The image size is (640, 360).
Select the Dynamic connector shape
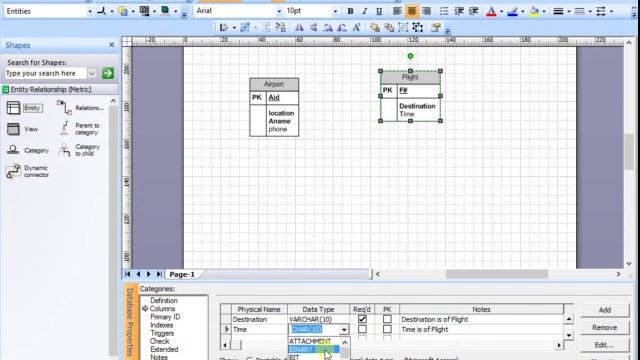[28, 171]
